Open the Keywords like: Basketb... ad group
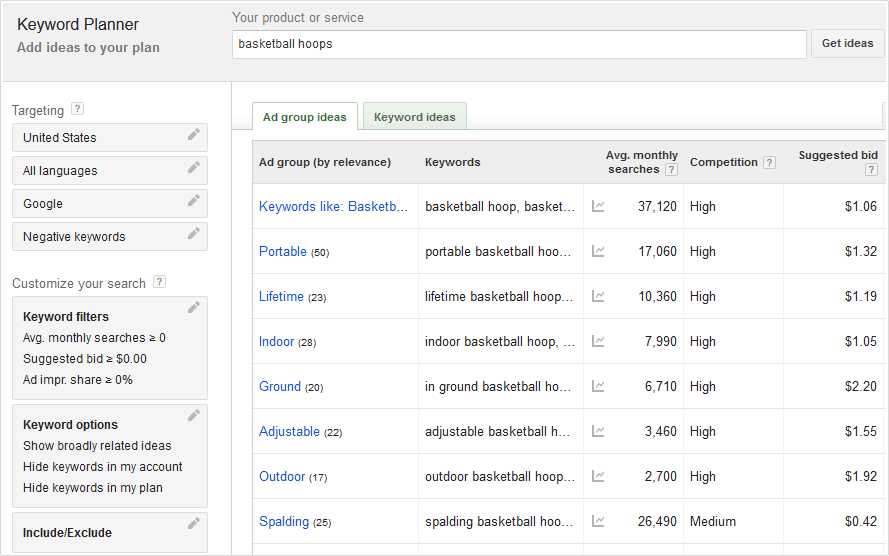Screen dimensions: 889x556 333,206
